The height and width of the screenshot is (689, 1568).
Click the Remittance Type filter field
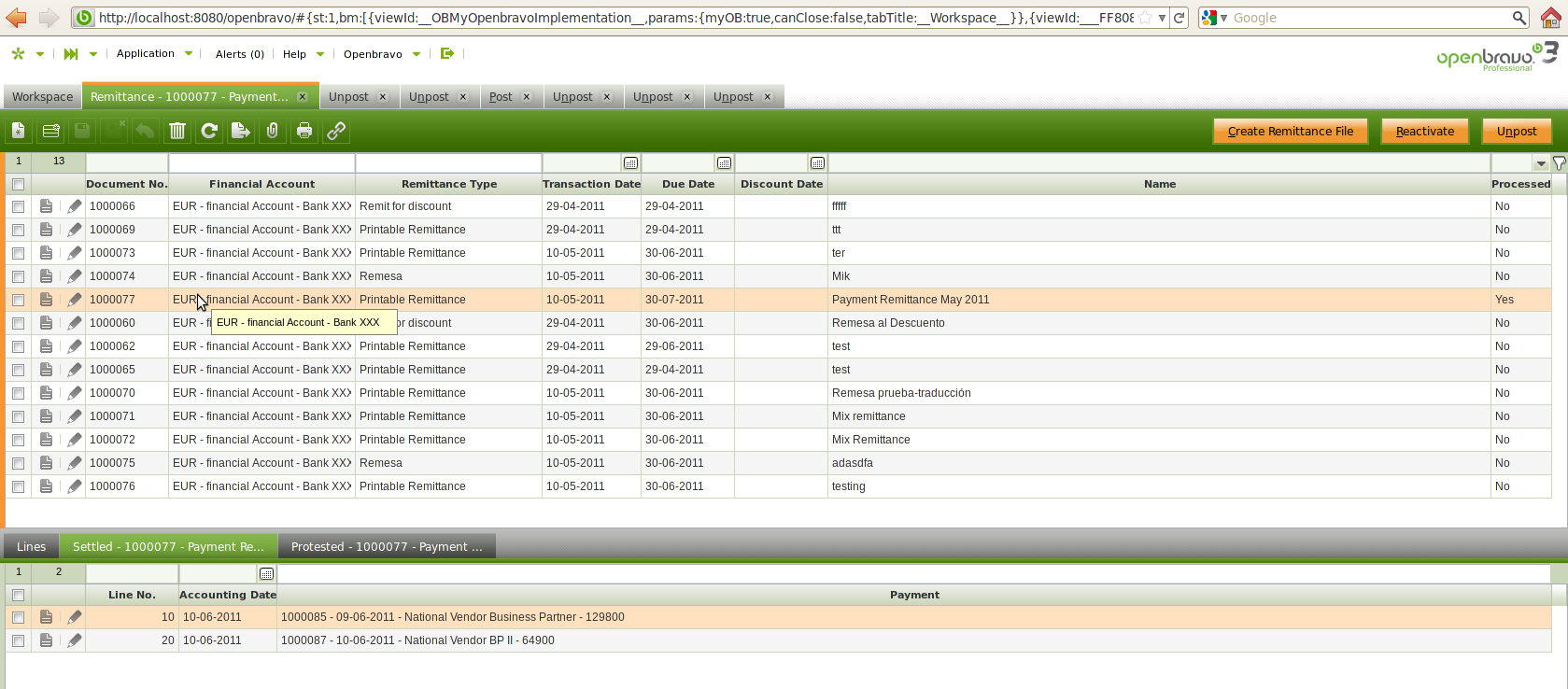tap(448, 163)
